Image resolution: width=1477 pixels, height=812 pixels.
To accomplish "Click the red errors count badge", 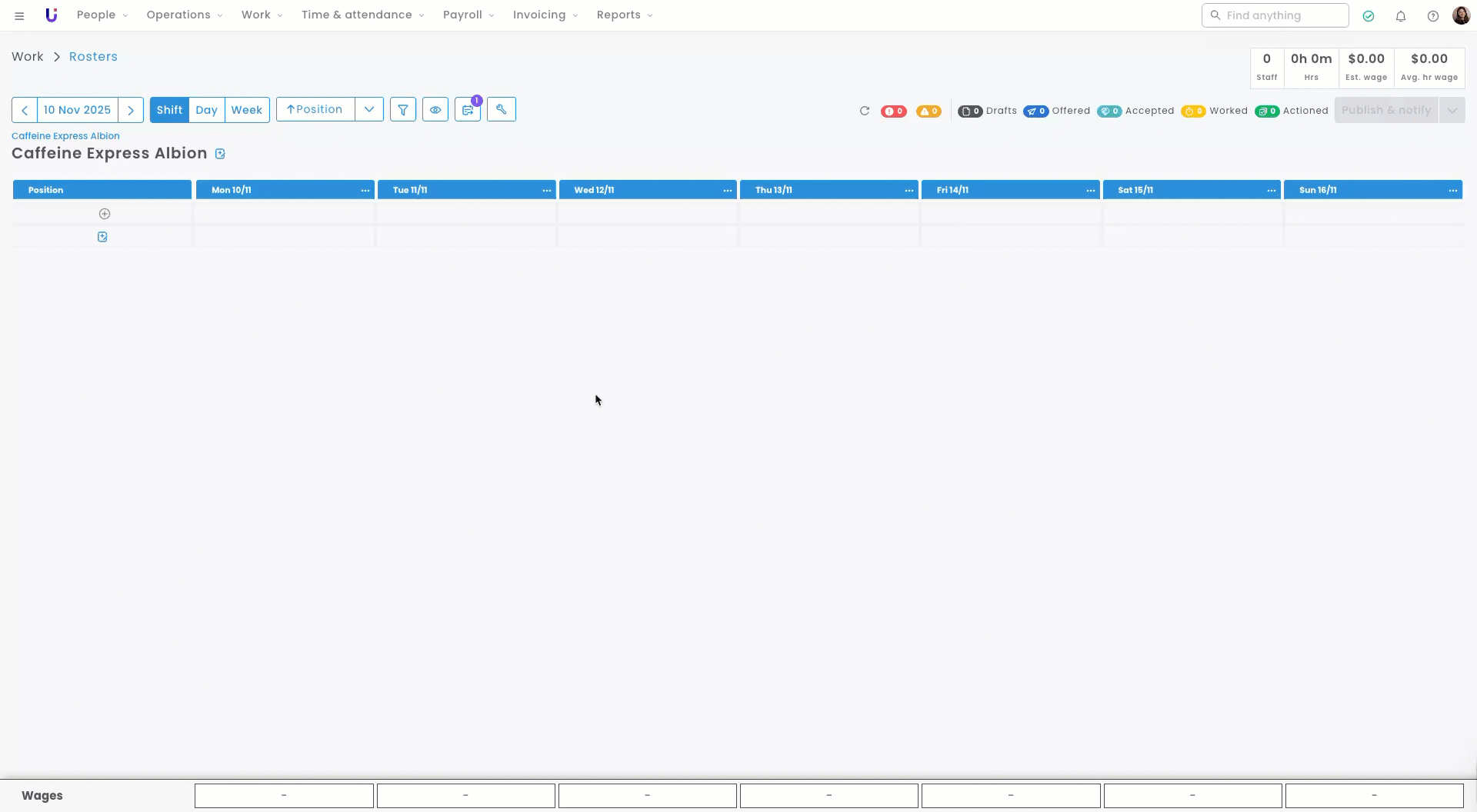I will [893, 111].
